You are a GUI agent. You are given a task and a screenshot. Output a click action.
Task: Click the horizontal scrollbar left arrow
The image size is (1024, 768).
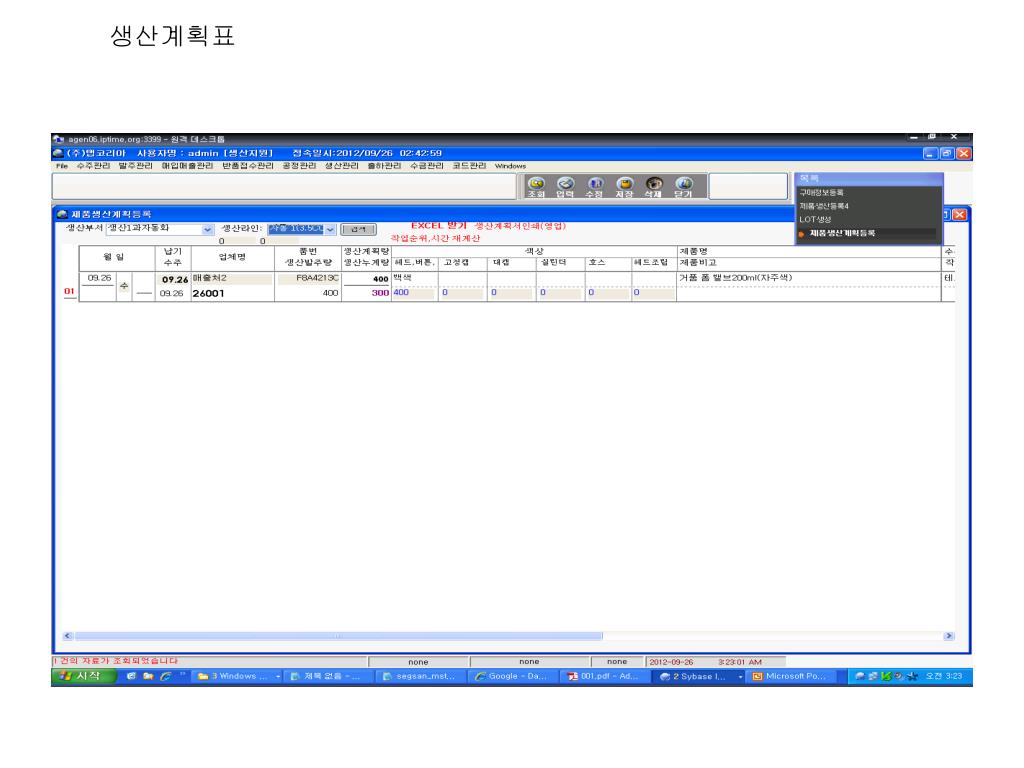pos(67,636)
